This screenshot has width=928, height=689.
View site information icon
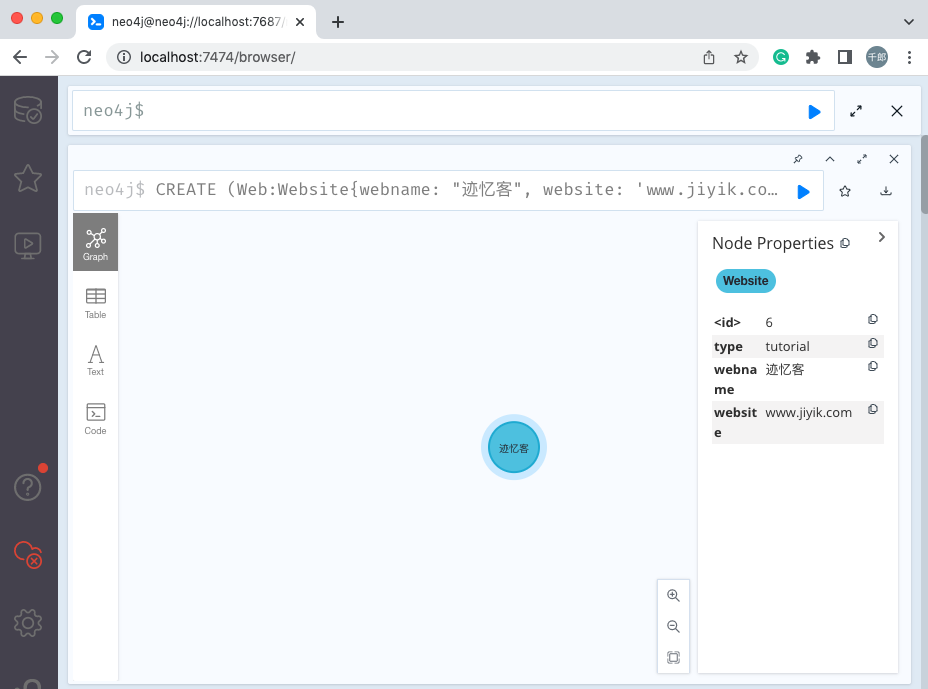(123, 57)
